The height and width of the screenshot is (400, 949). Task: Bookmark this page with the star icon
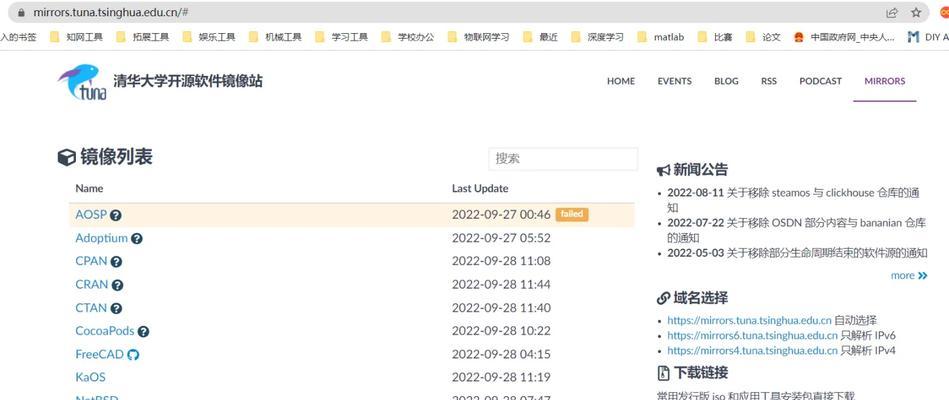[x=916, y=12]
